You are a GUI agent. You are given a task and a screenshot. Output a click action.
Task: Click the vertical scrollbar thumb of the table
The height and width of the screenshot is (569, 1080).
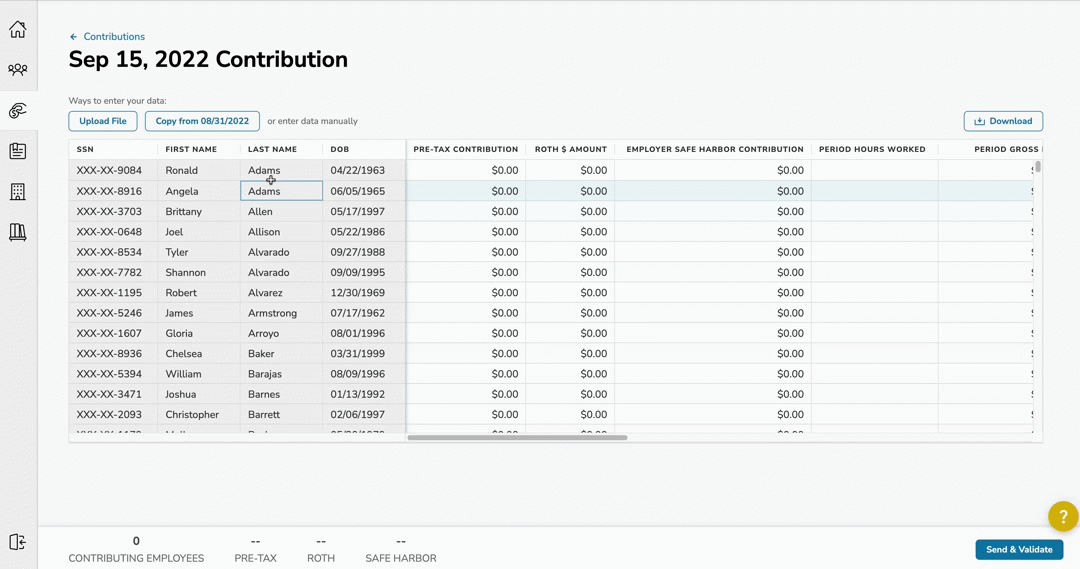click(x=1038, y=167)
